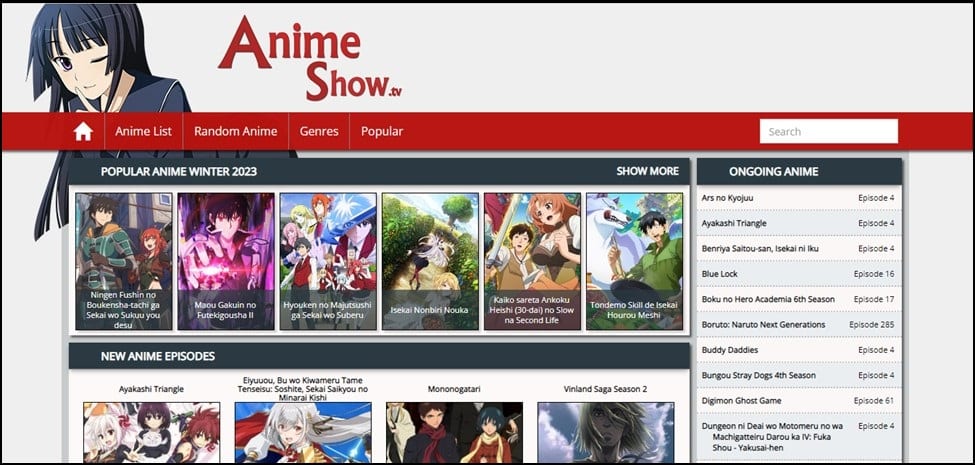Screen dimensions: 975x465
Task: Go to the Home icon in navbar
Action: pos(83,131)
